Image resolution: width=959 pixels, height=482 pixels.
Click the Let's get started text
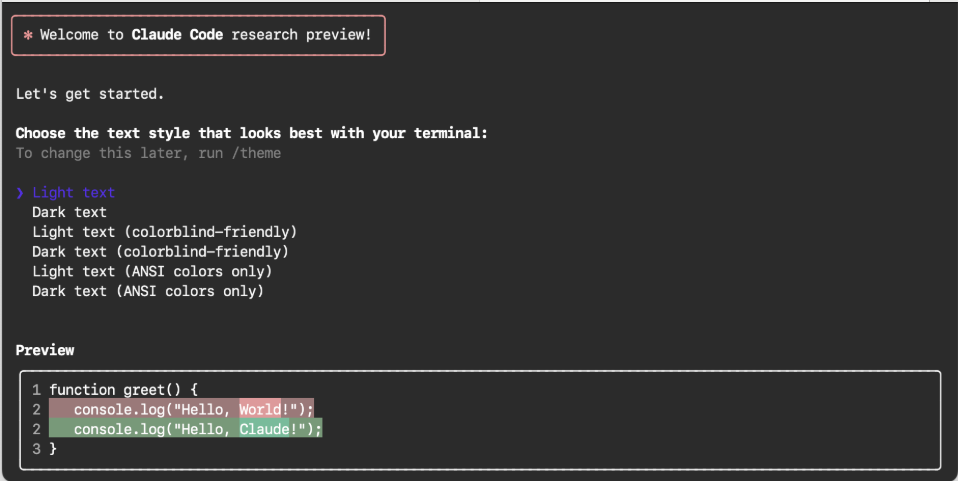click(x=90, y=94)
